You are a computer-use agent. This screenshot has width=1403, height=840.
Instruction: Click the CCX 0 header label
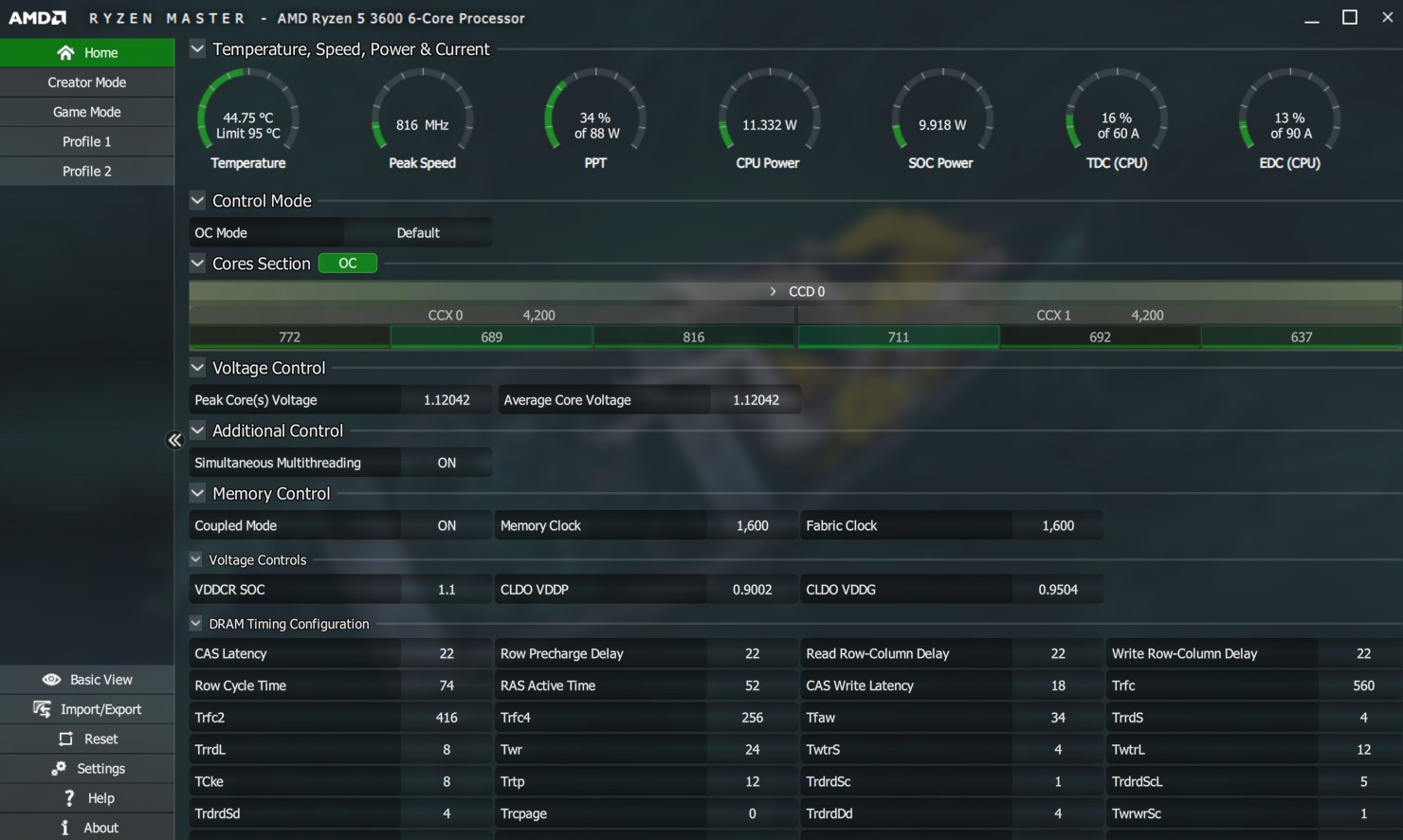coord(446,315)
